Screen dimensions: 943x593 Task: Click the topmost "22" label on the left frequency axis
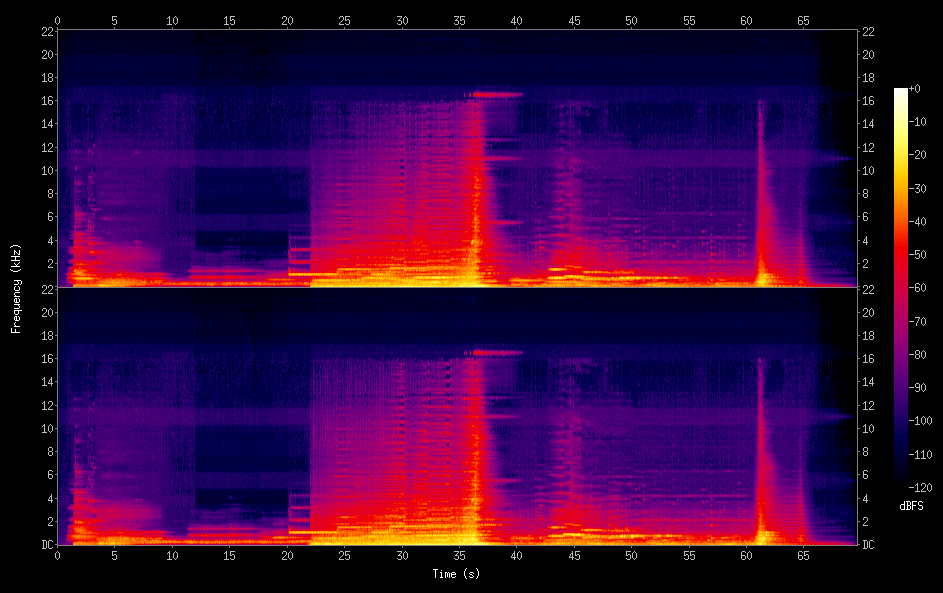(47, 31)
